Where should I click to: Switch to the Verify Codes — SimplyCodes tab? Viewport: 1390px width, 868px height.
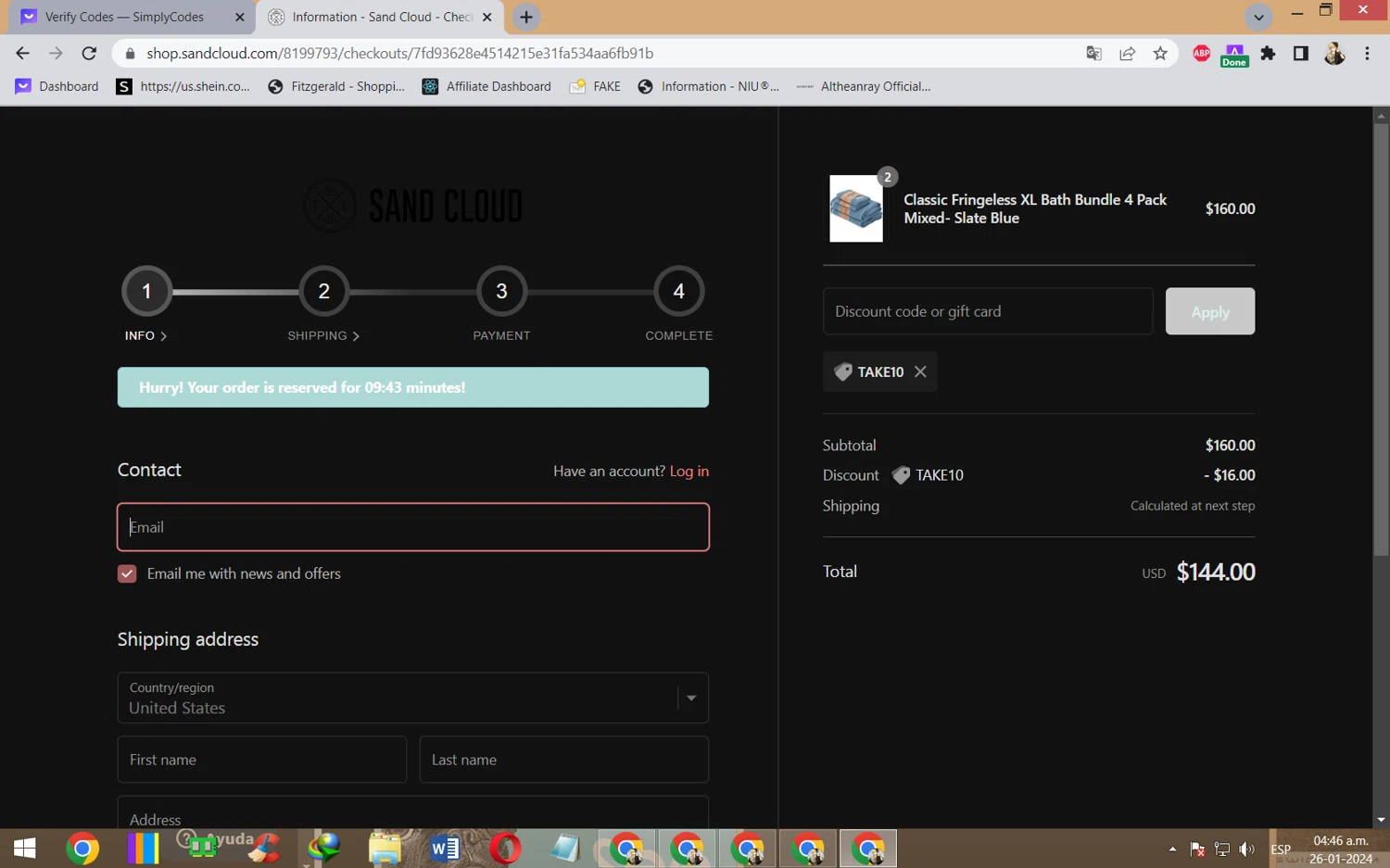pos(125,17)
